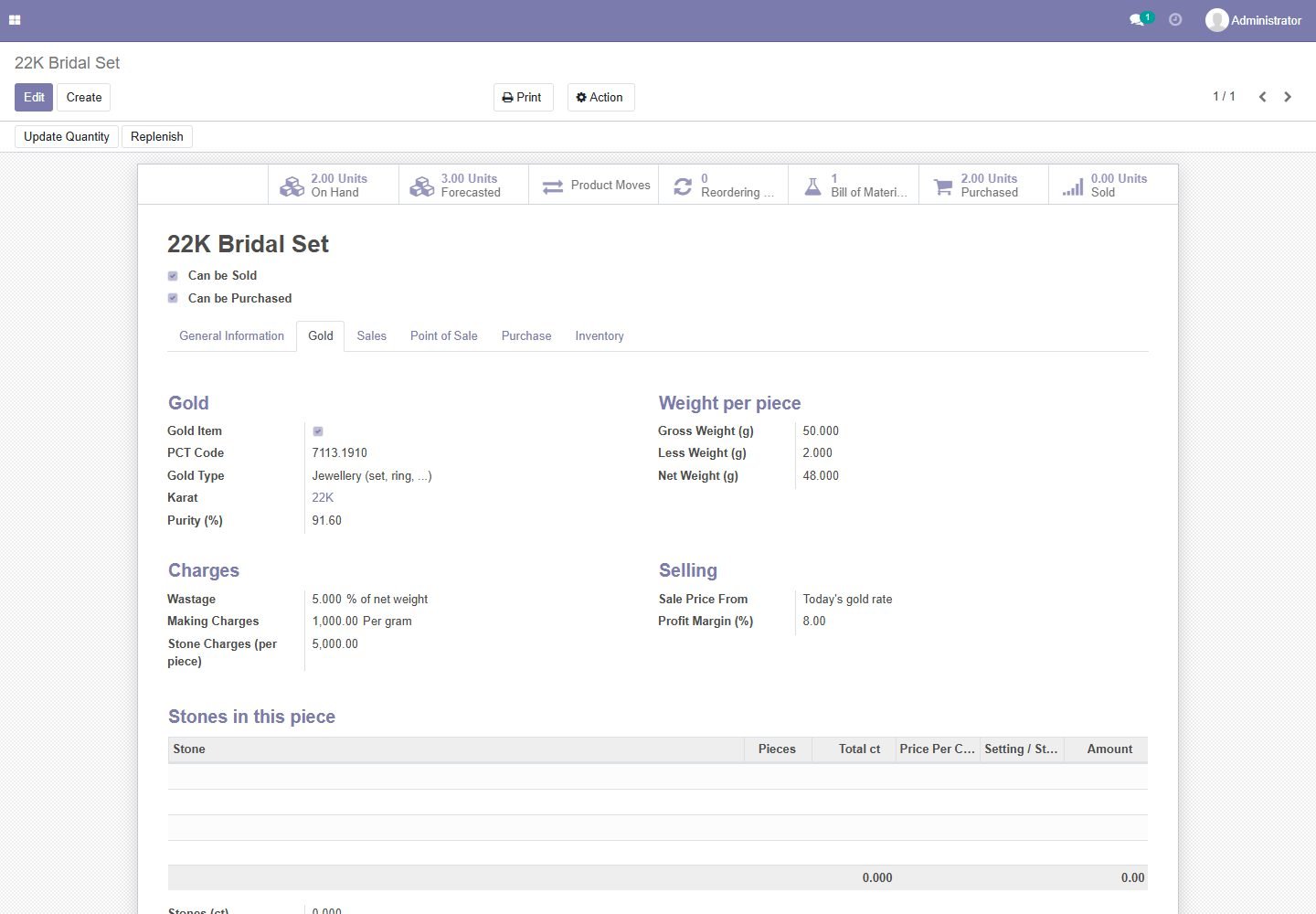Click the Net Weight value 48.000

(x=821, y=475)
